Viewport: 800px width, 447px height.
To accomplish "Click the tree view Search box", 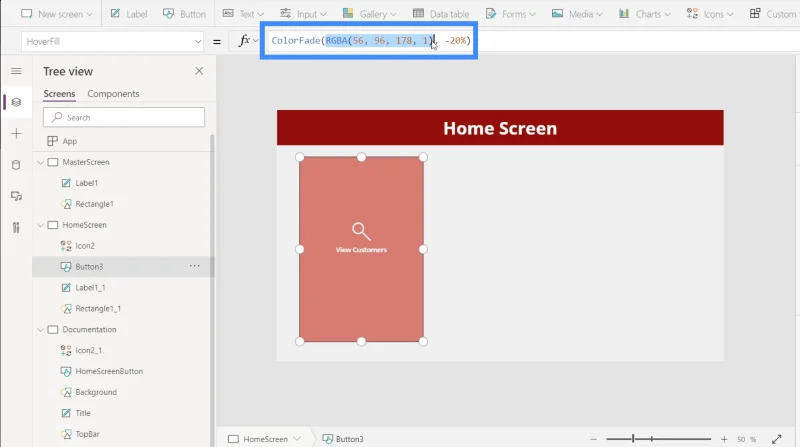I will point(124,117).
